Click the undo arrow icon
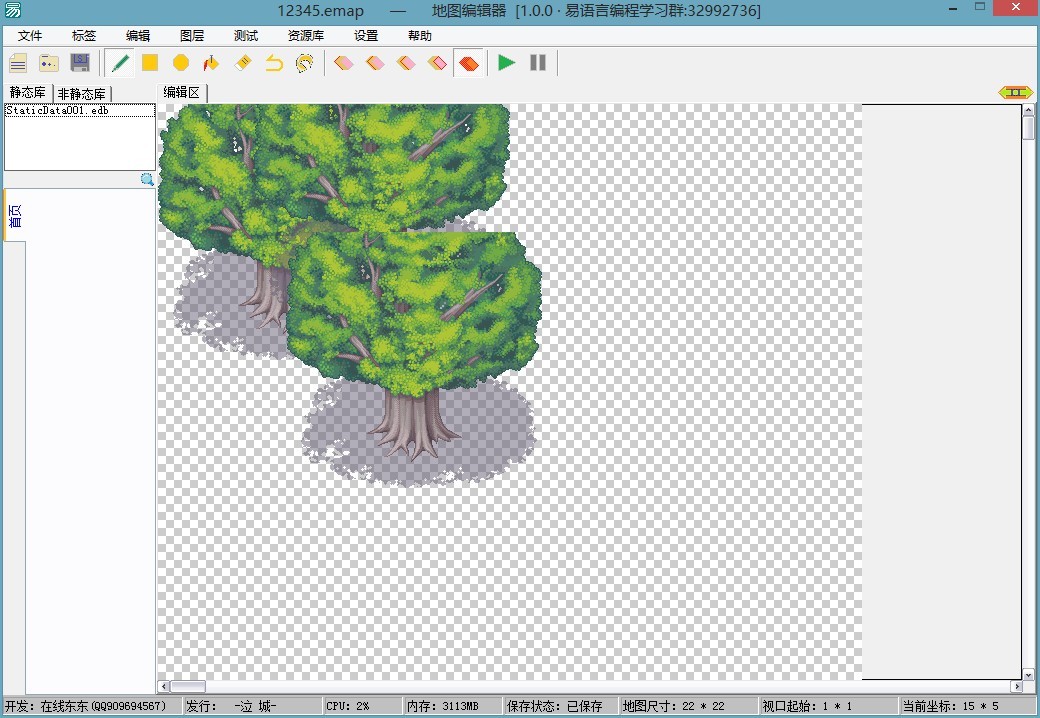The image size is (1040, 718). pos(274,63)
